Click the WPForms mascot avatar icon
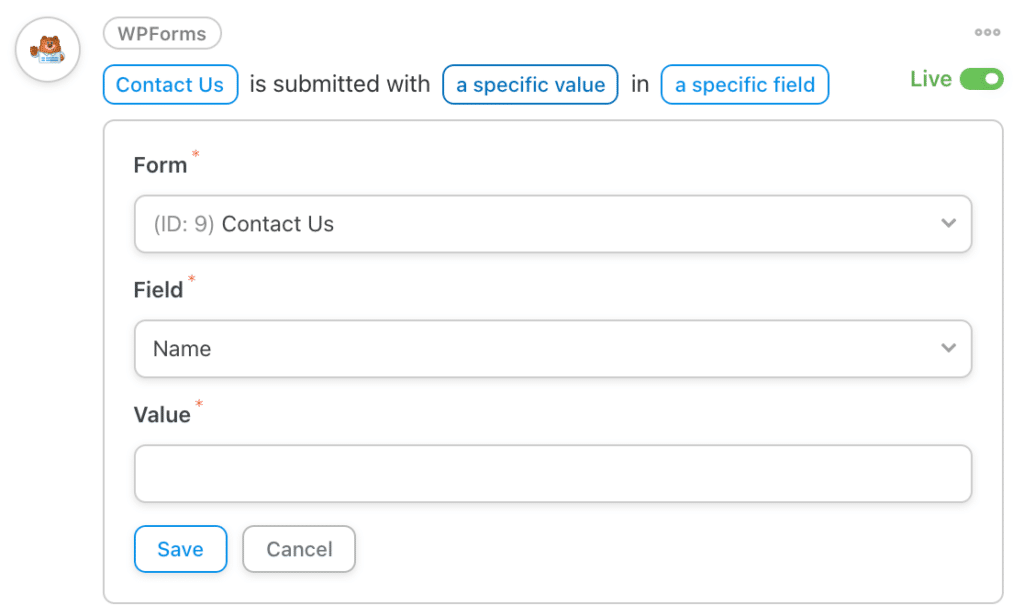 pyautogui.click(x=47, y=49)
